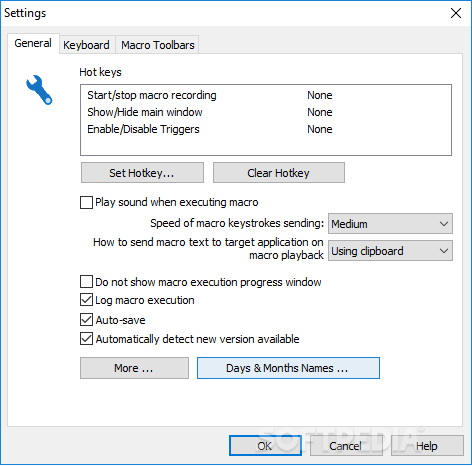
Task: Open the macro keystrokes speed dropdown
Action: click(390, 224)
